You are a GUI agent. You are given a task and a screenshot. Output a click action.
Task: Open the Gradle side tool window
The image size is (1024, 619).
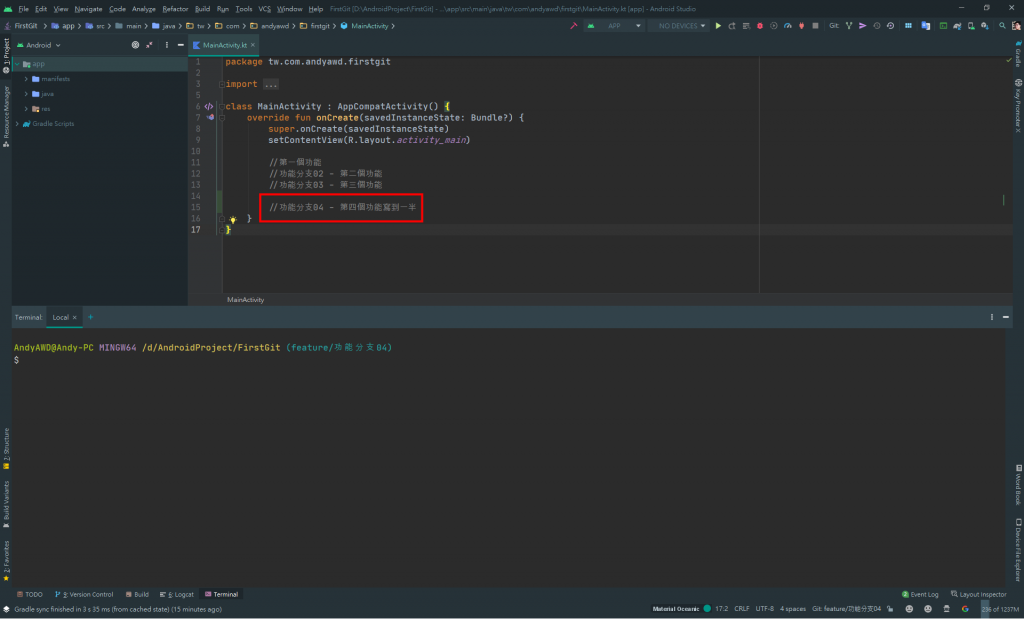click(x=1018, y=53)
